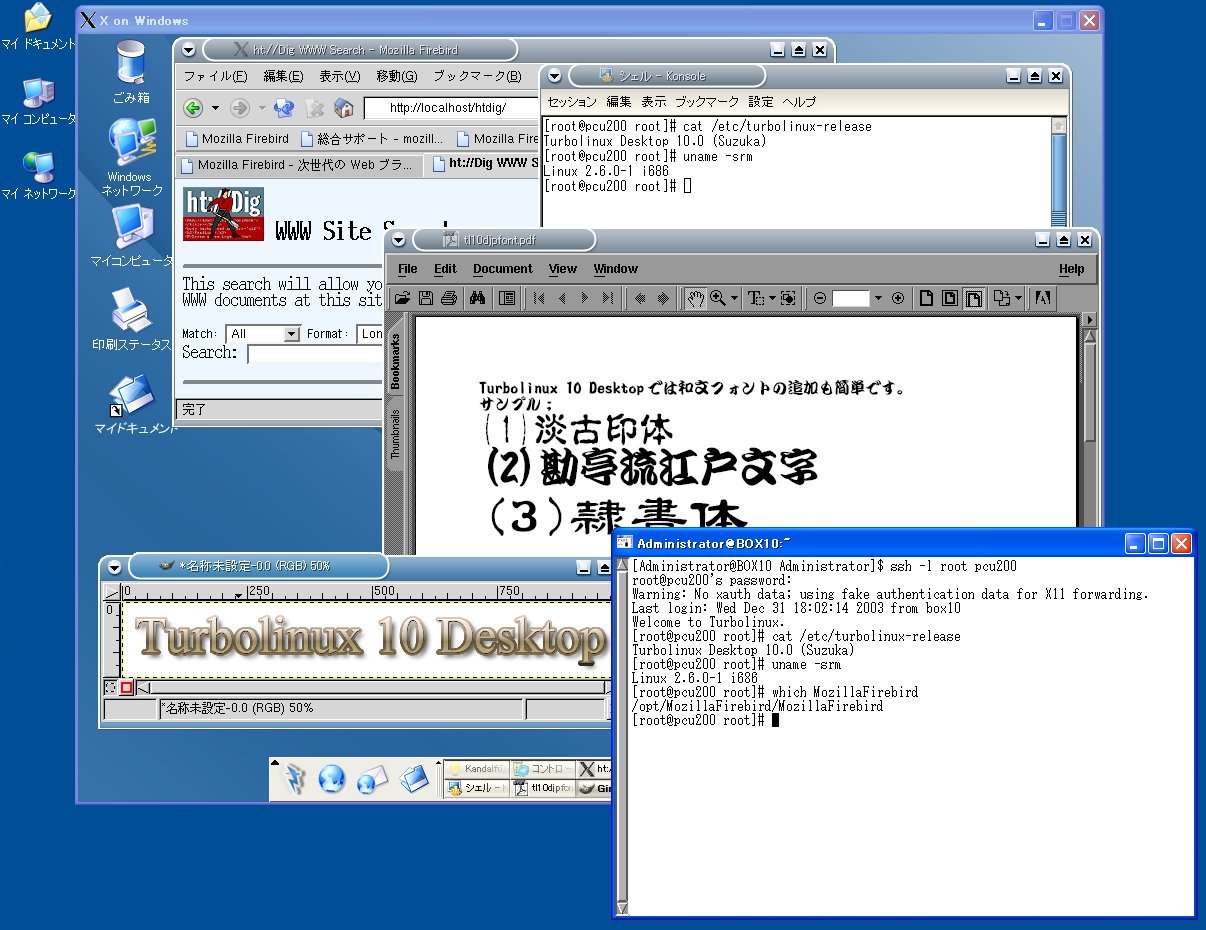This screenshot has height=930, width=1206.
Task: Click previous view double-arrow in PDF toolbar
Action: click(640, 298)
